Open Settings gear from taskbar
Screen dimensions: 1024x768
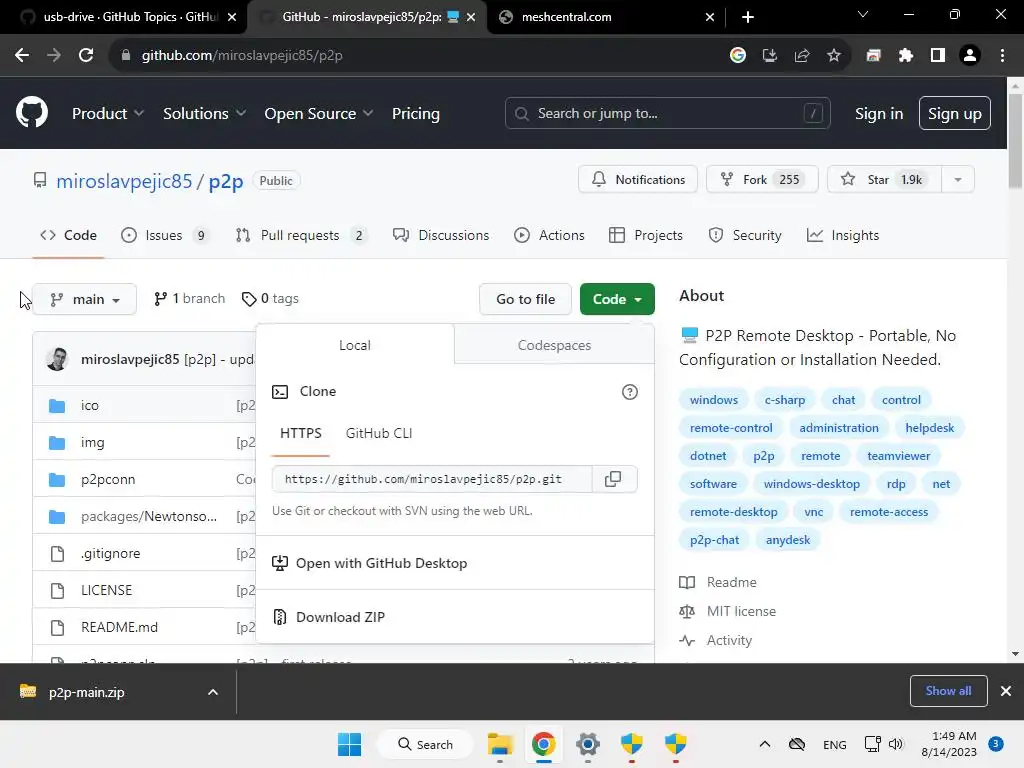588,744
